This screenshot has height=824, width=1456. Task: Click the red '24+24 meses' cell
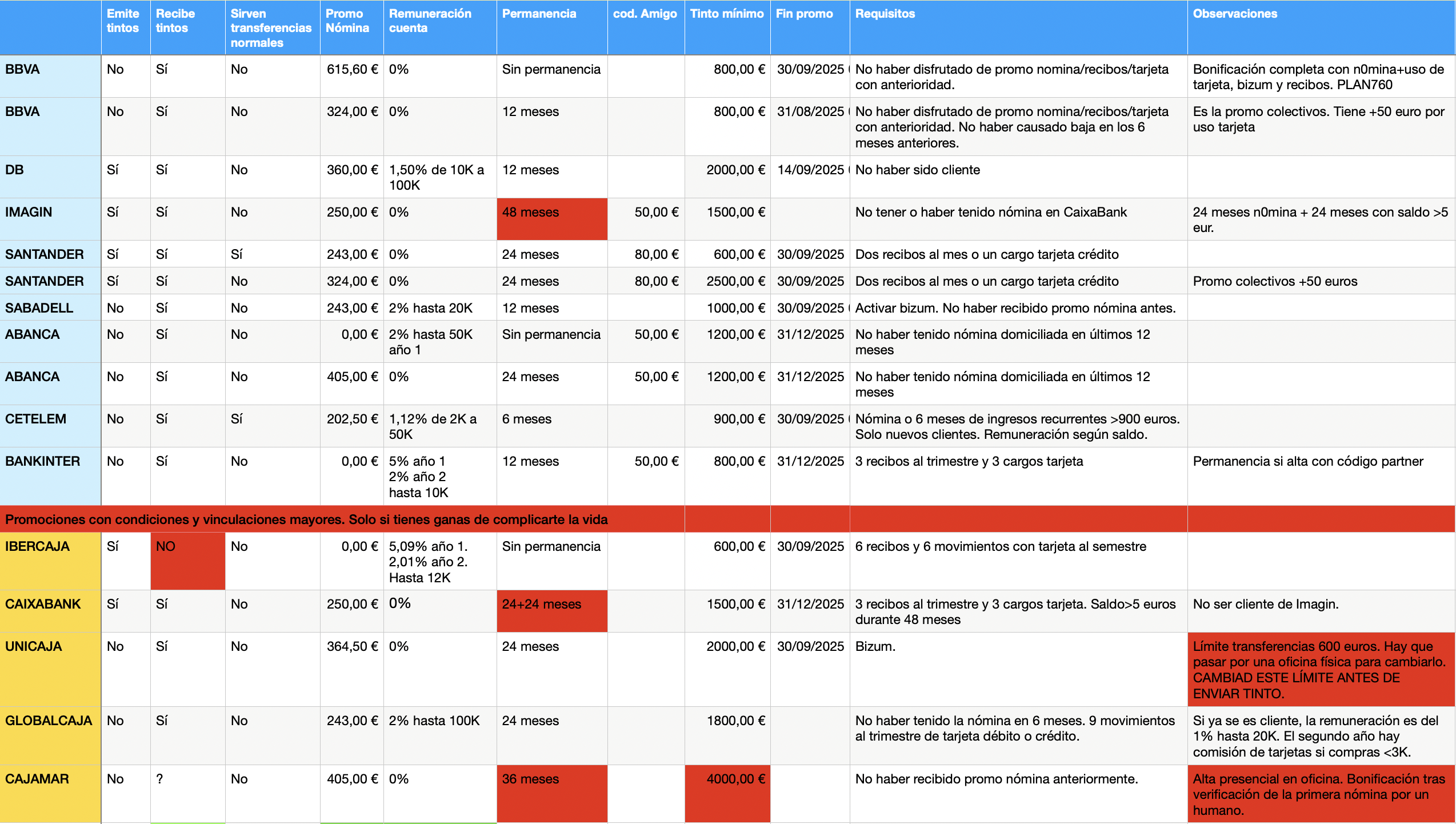(x=552, y=611)
